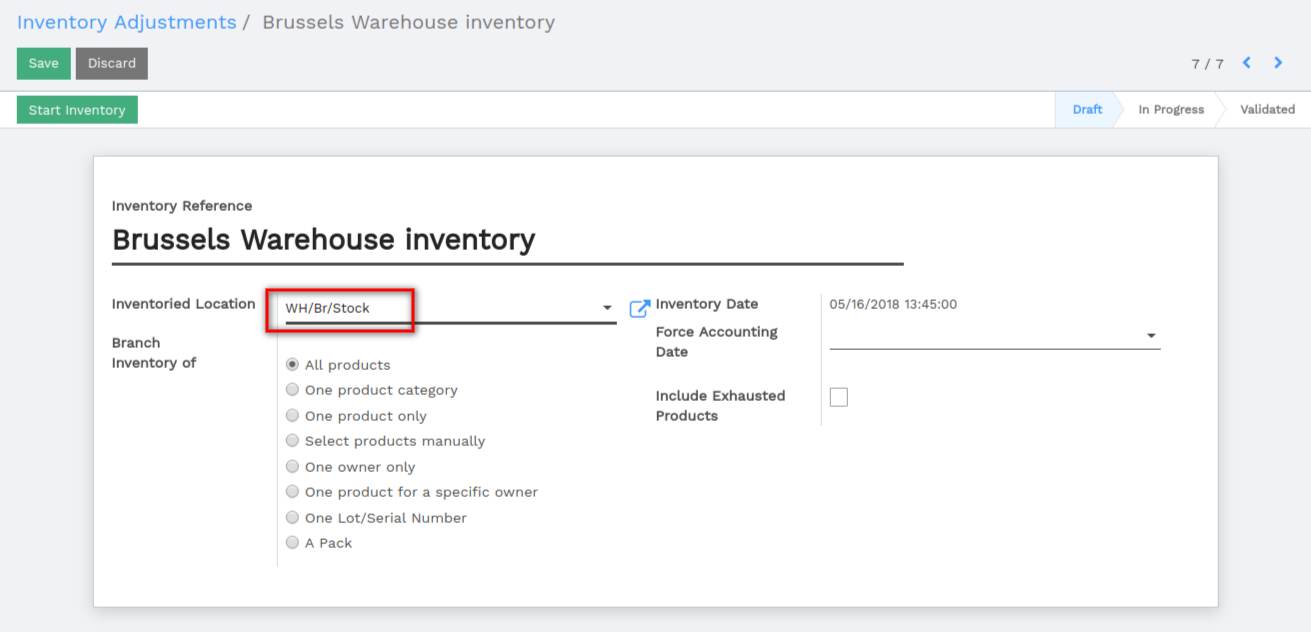Go to previous record arrow
This screenshot has width=1311, height=632.
pyautogui.click(x=1247, y=63)
